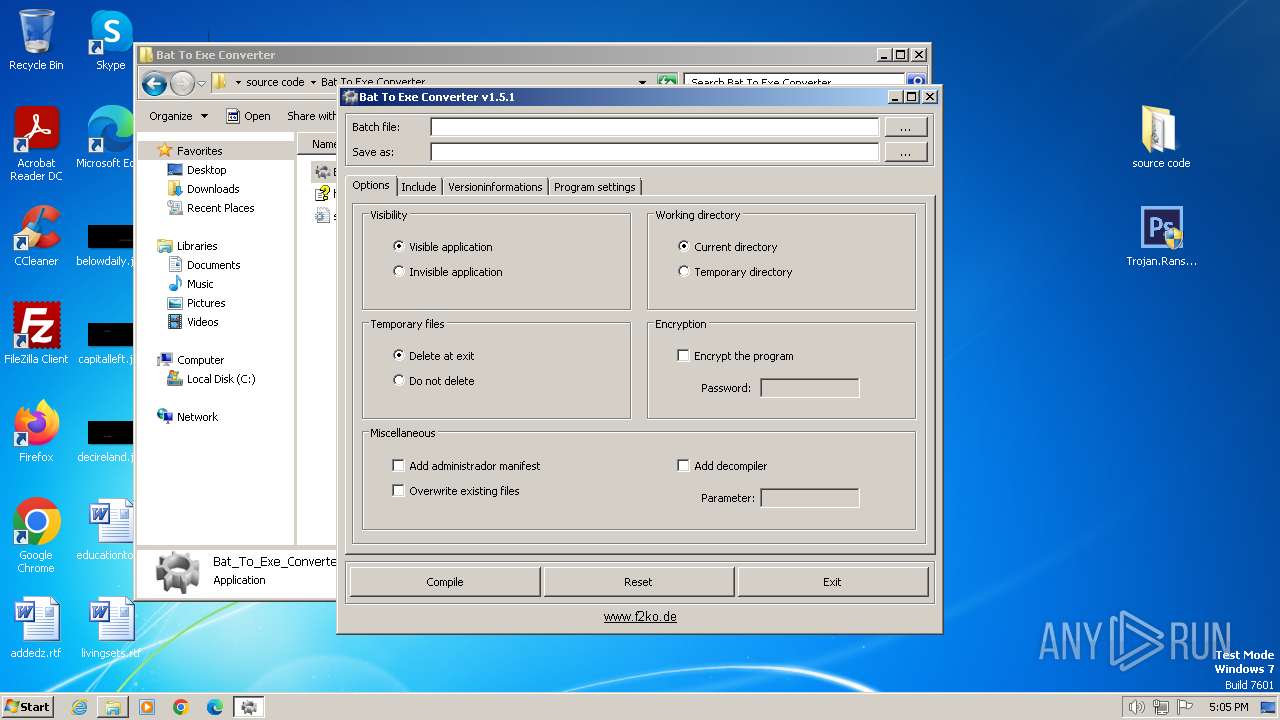The height and width of the screenshot is (720, 1280).
Task: Open the Start menu
Action: (28, 707)
